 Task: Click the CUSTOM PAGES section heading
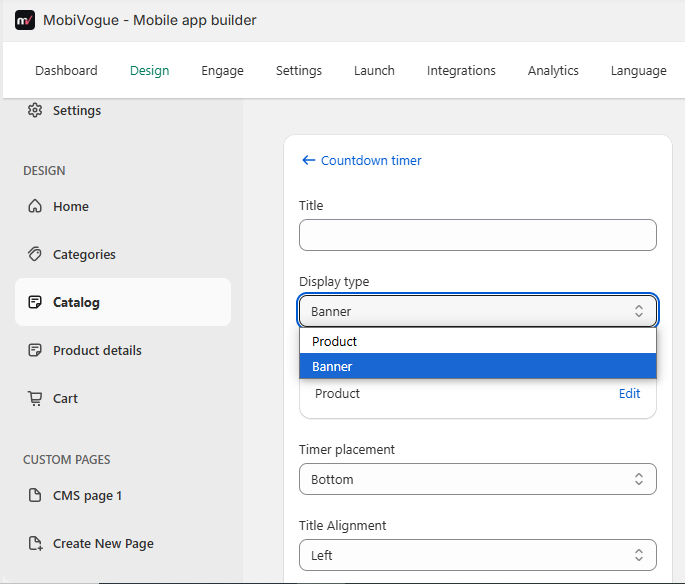67,460
